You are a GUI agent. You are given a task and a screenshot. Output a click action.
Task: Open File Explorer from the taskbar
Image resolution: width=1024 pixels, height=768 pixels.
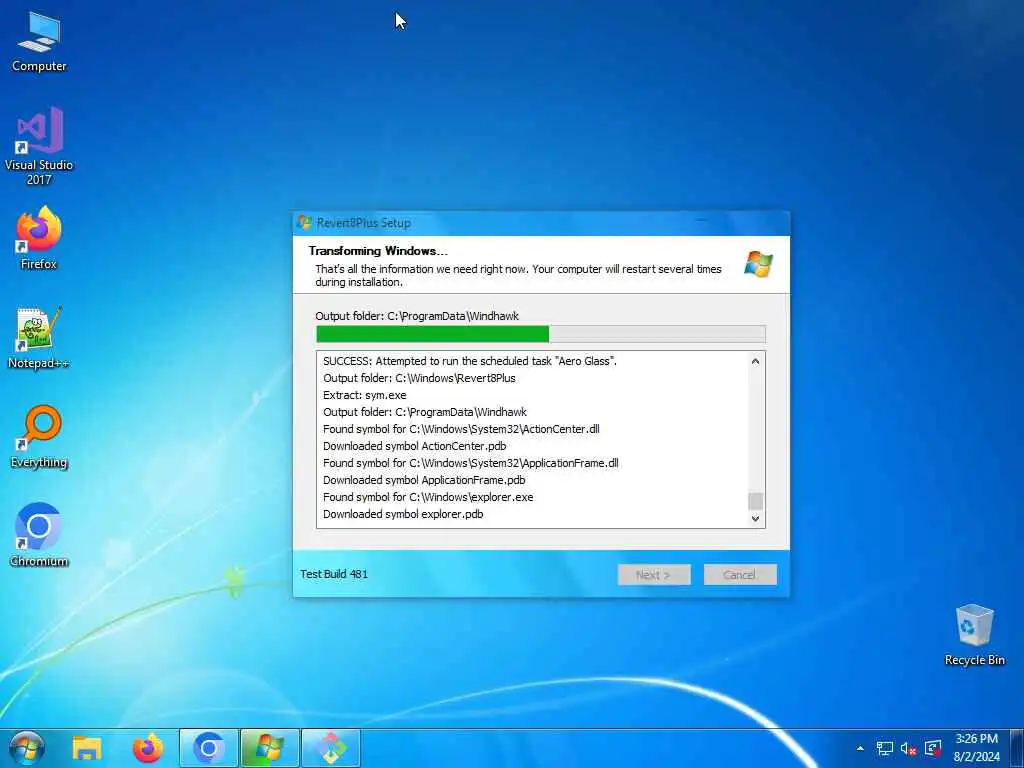click(87, 748)
